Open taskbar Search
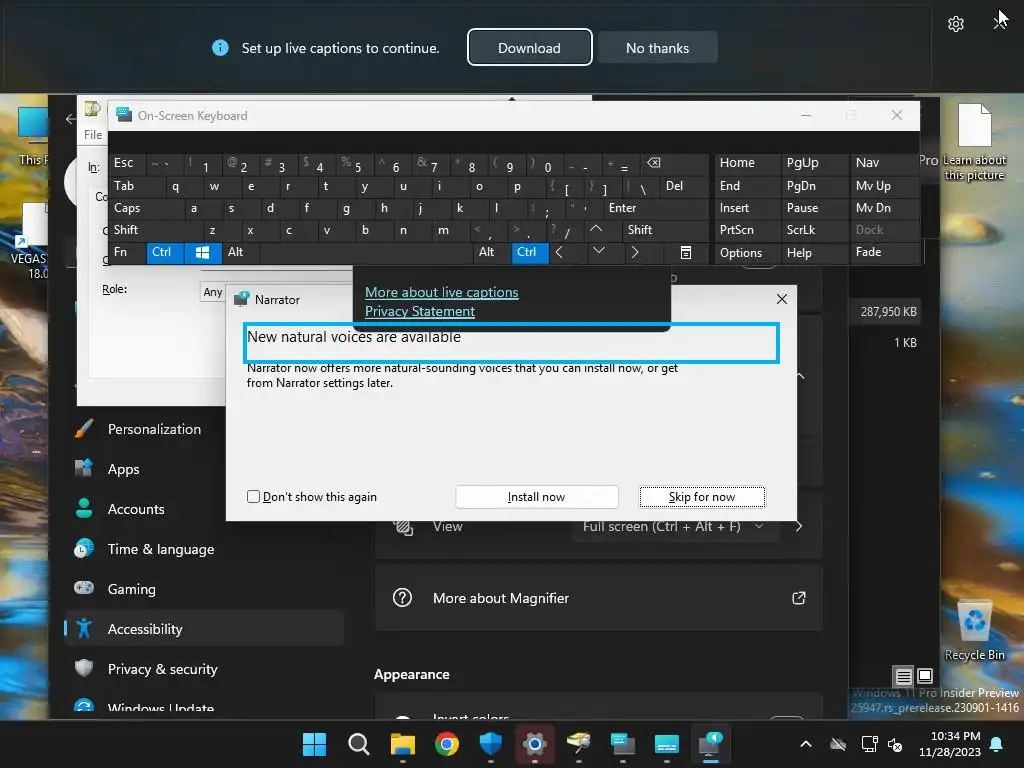 pos(358,744)
